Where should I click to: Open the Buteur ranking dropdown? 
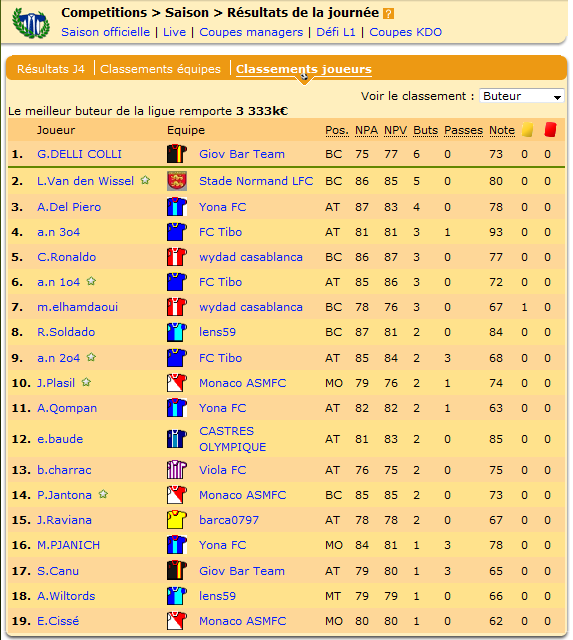click(x=522, y=96)
